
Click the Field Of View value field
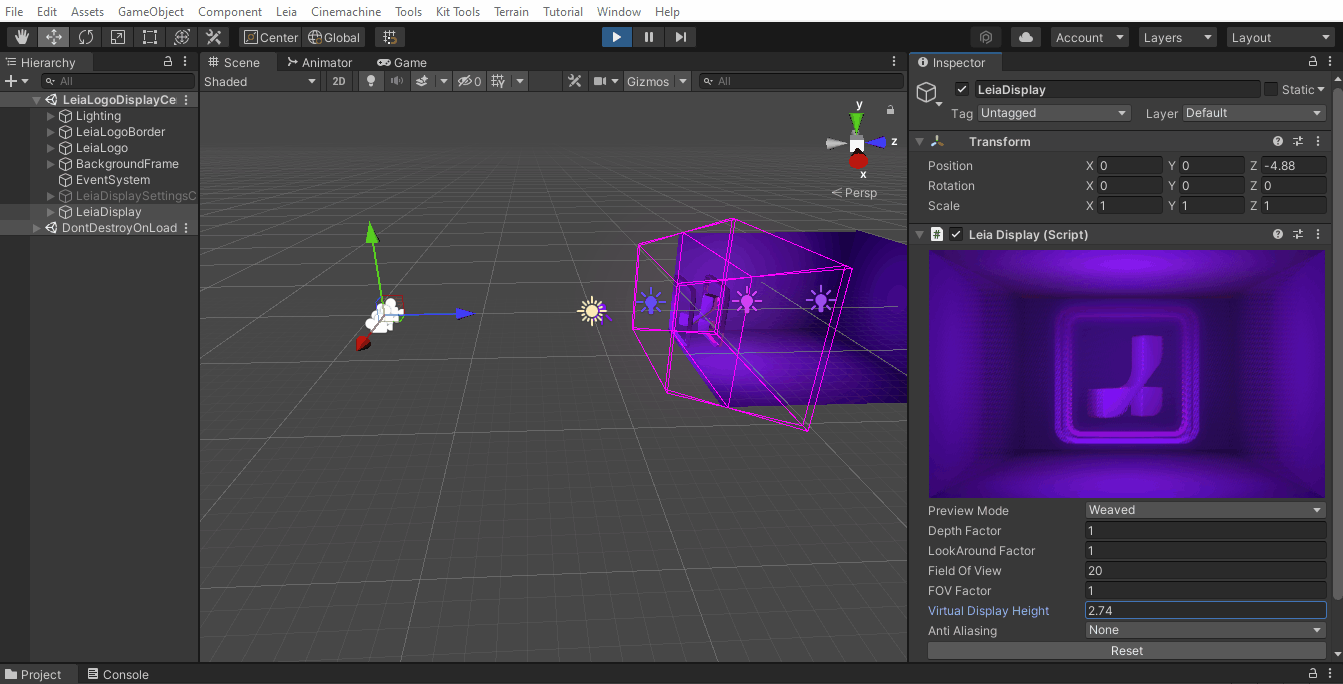(x=1206, y=570)
